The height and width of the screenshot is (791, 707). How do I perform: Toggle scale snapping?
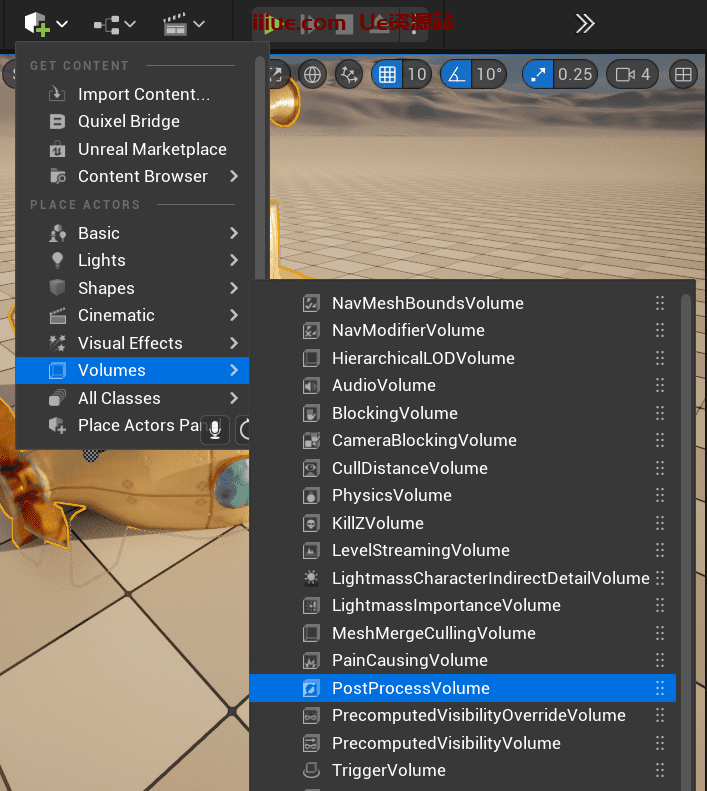tap(538, 74)
